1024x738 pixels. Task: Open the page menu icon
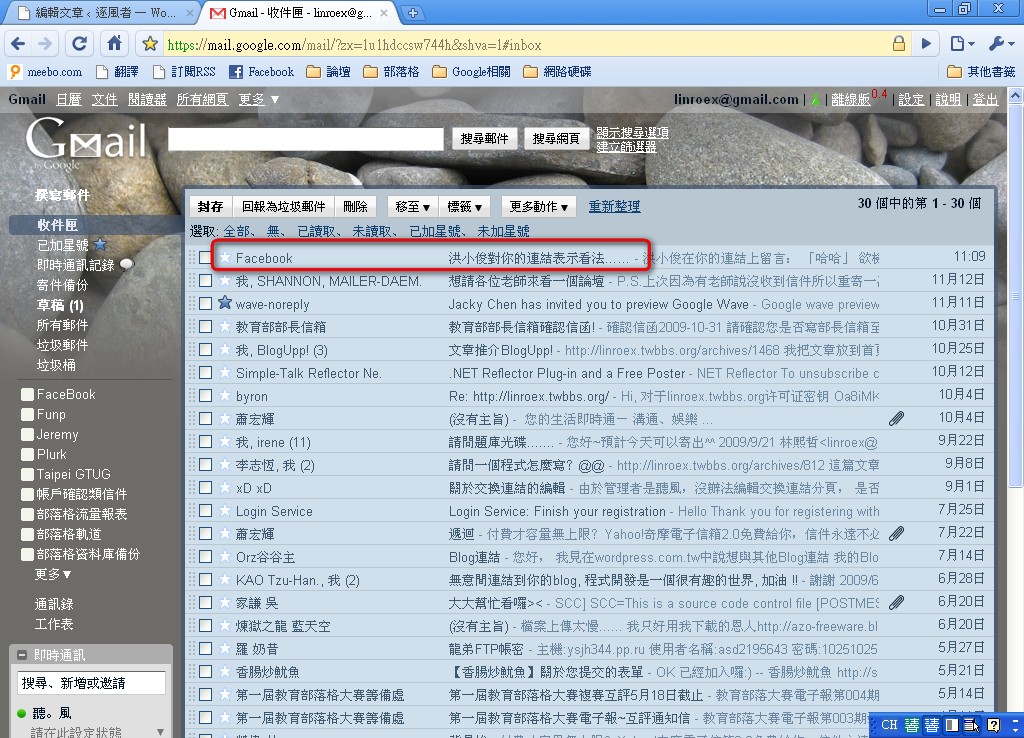pos(962,44)
